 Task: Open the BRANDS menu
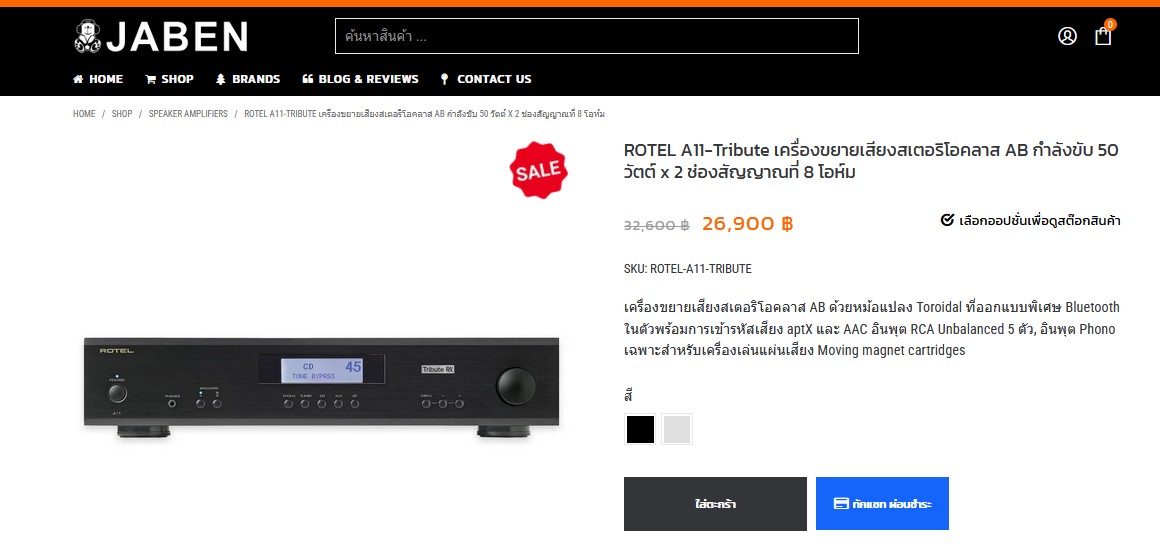[x=256, y=79]
